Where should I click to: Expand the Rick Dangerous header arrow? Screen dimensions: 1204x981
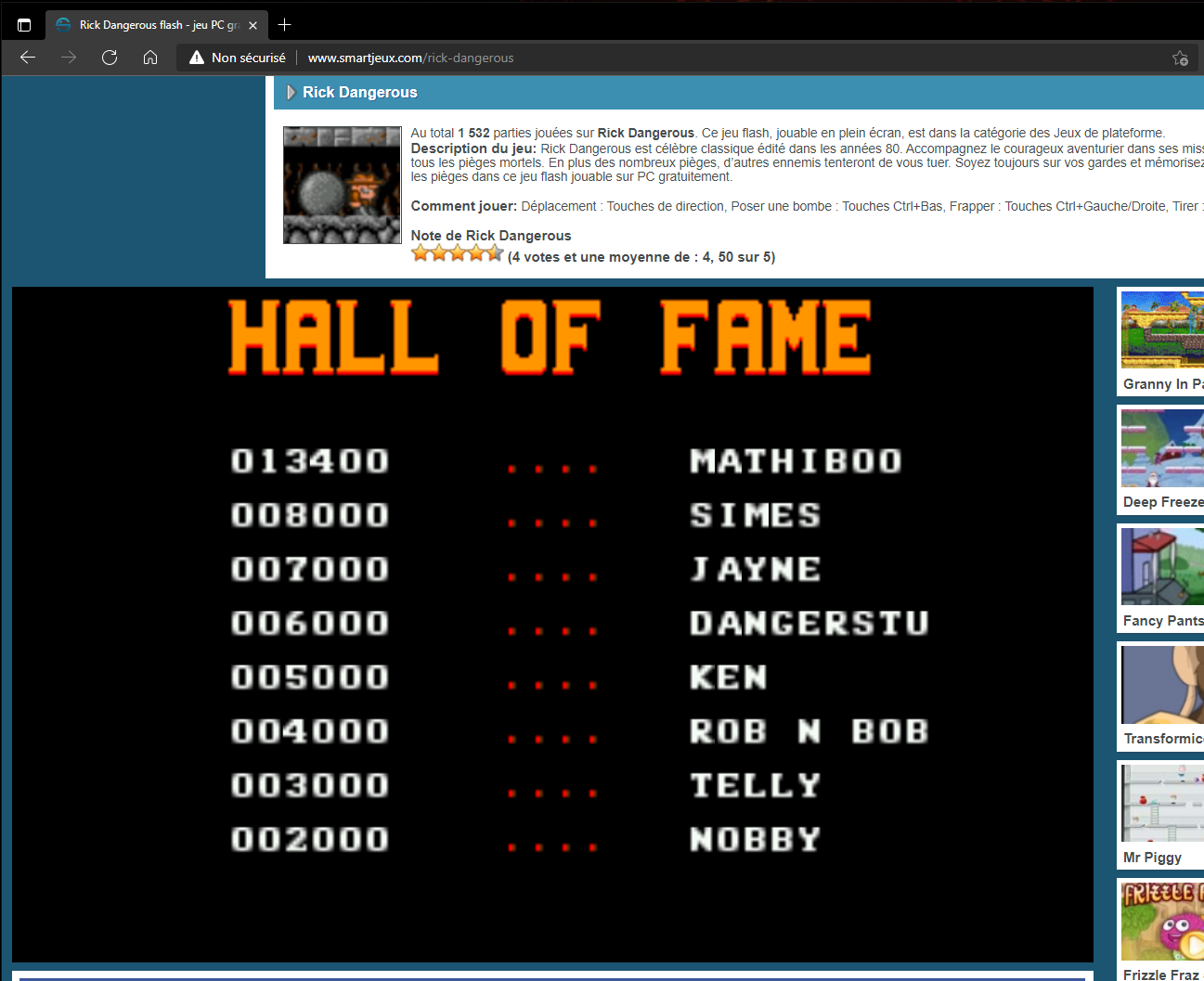pos(291,92)
